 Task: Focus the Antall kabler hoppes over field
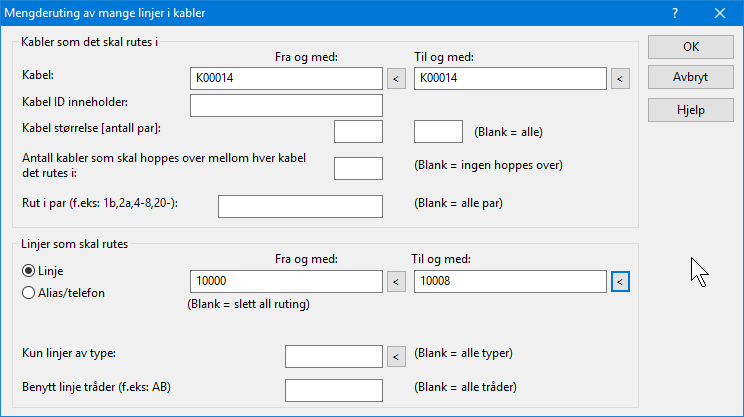(358, 168)
